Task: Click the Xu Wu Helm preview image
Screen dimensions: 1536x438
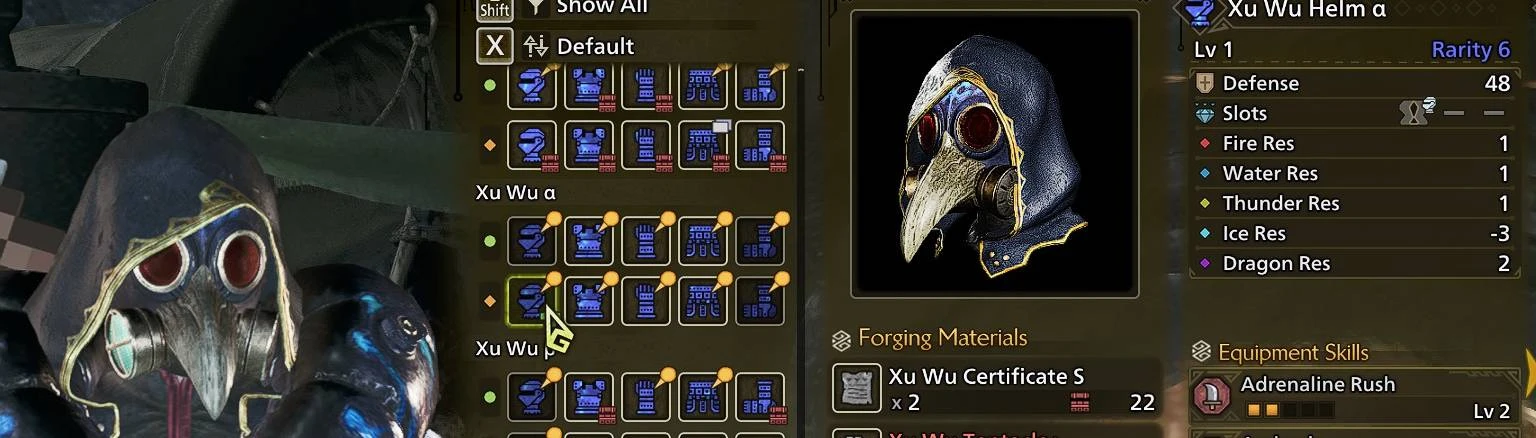Action: [995, 154]
